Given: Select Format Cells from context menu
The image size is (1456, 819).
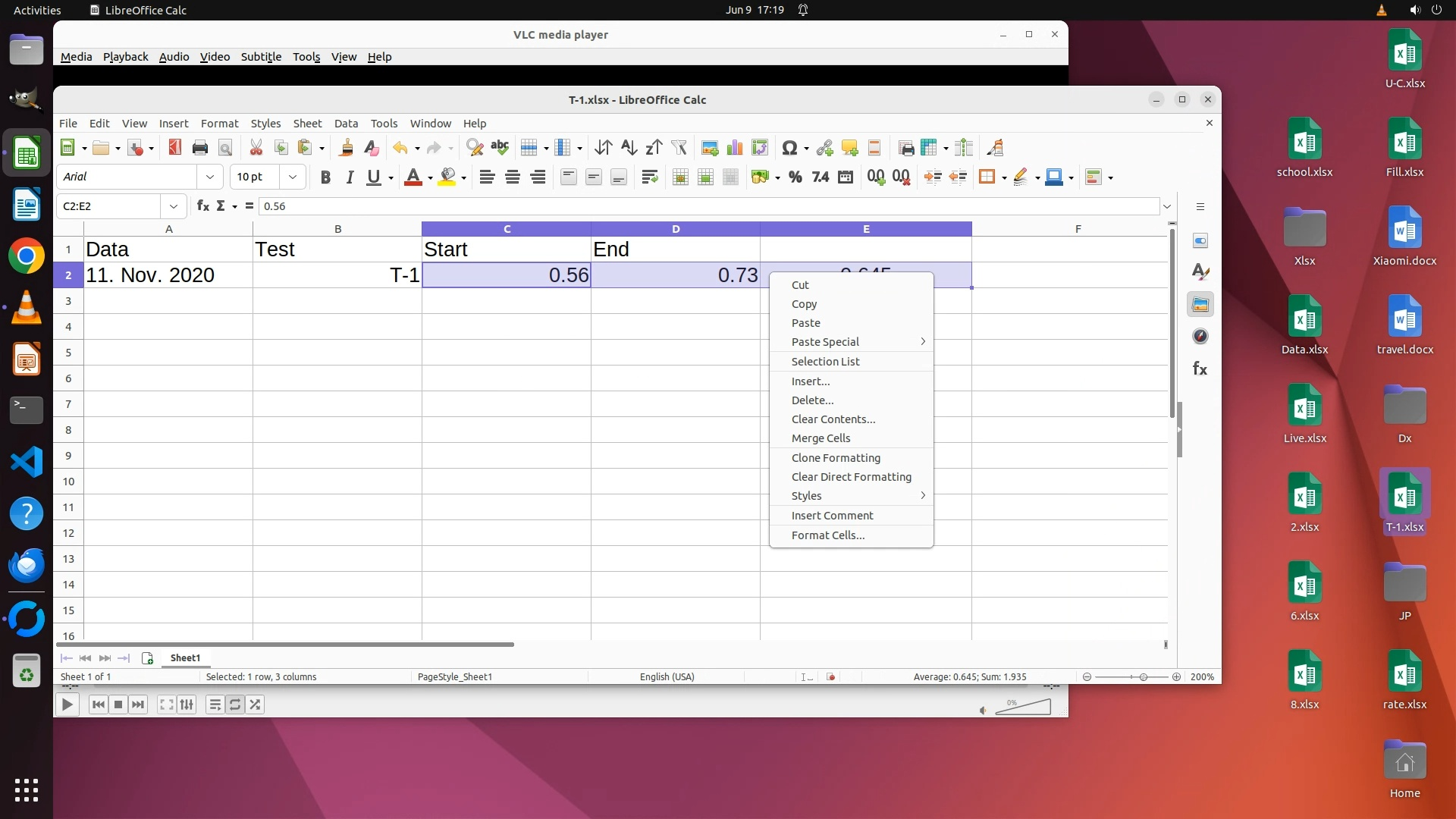Looking at the screenshot, I should point(827,535).
